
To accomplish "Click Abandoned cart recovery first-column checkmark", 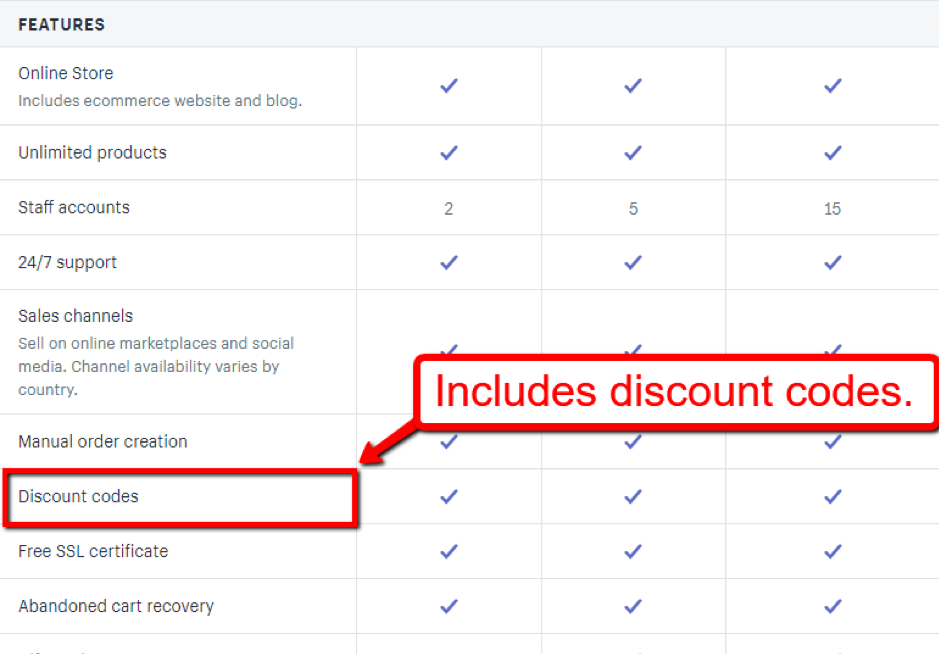I will [449, 606].
